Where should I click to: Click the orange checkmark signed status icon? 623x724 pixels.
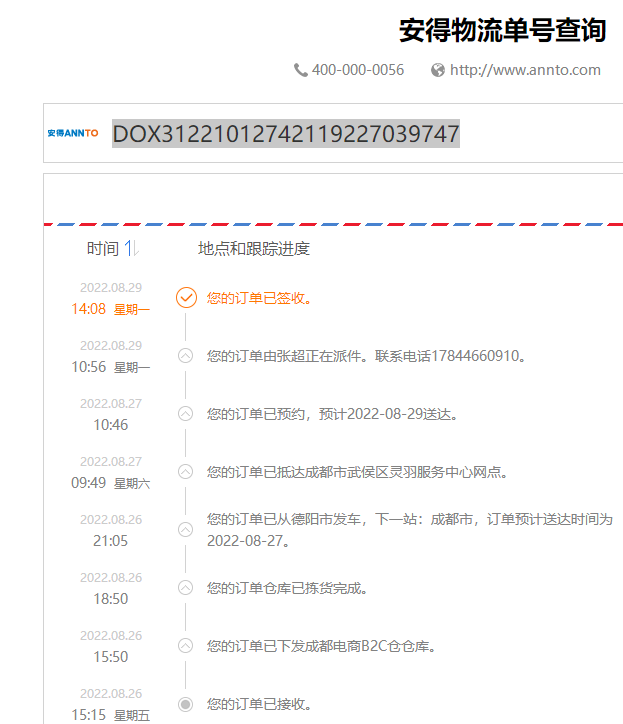[186, 297]
